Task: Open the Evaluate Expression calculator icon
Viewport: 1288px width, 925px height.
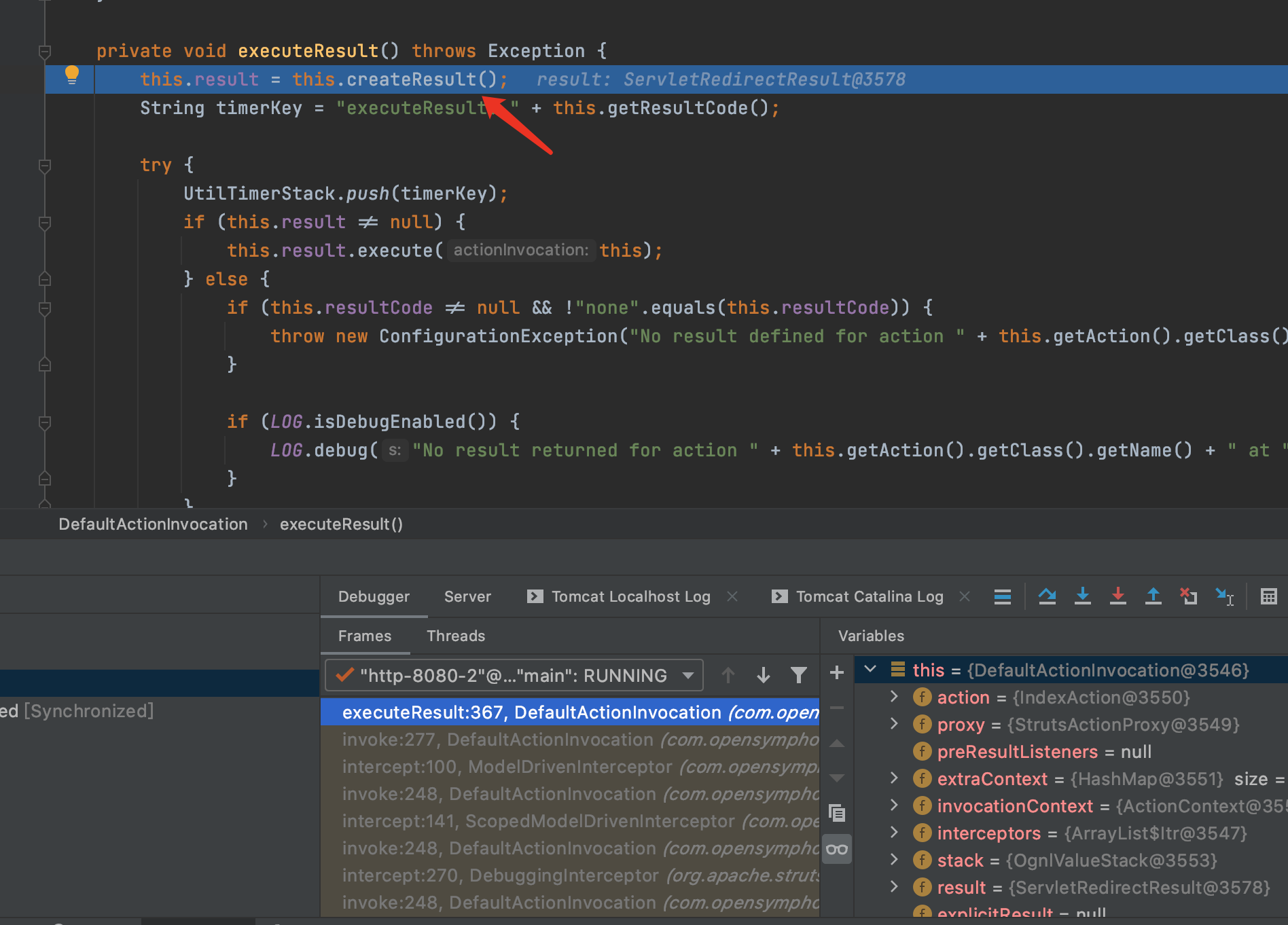Action: pos(1268,596)
